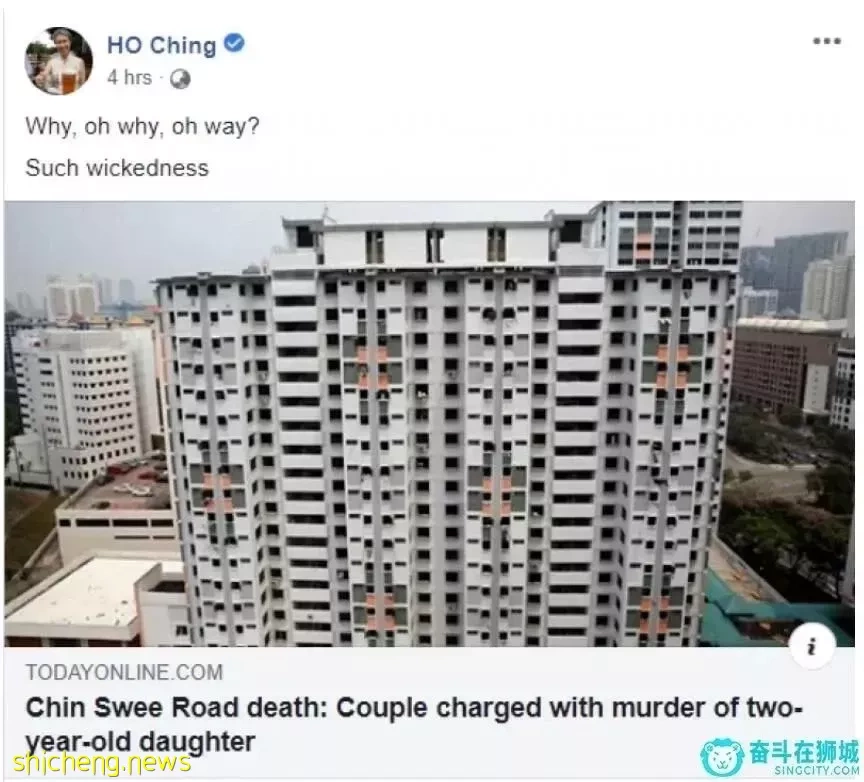Viewport: 864px width, 782px height.
Task: Open HO Ching's profile picture
Action: coord(59,61)
